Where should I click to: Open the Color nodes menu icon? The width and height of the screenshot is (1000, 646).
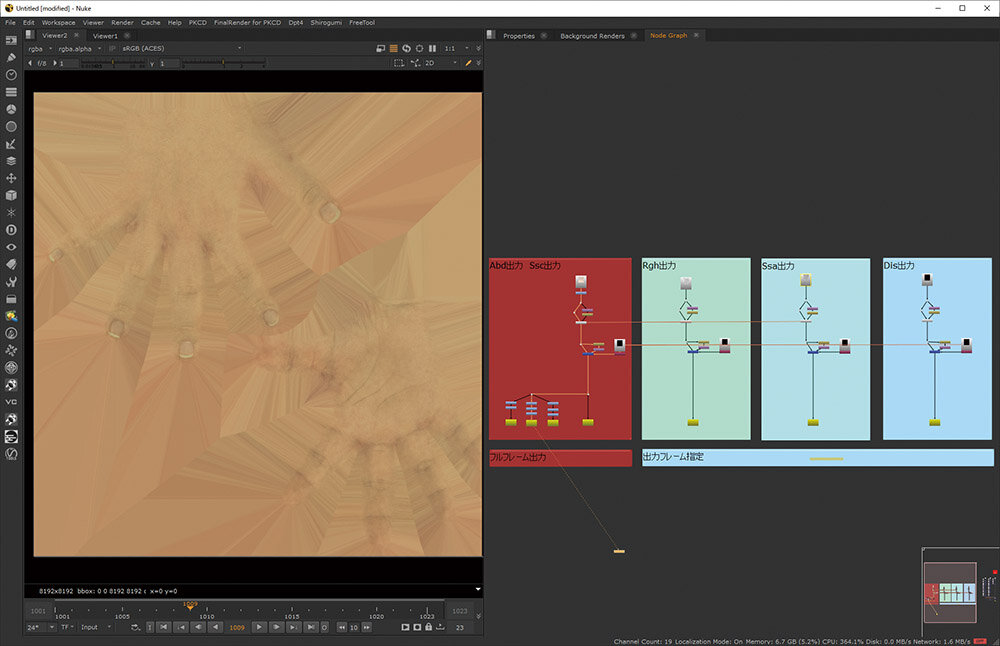tap(11, 109)
